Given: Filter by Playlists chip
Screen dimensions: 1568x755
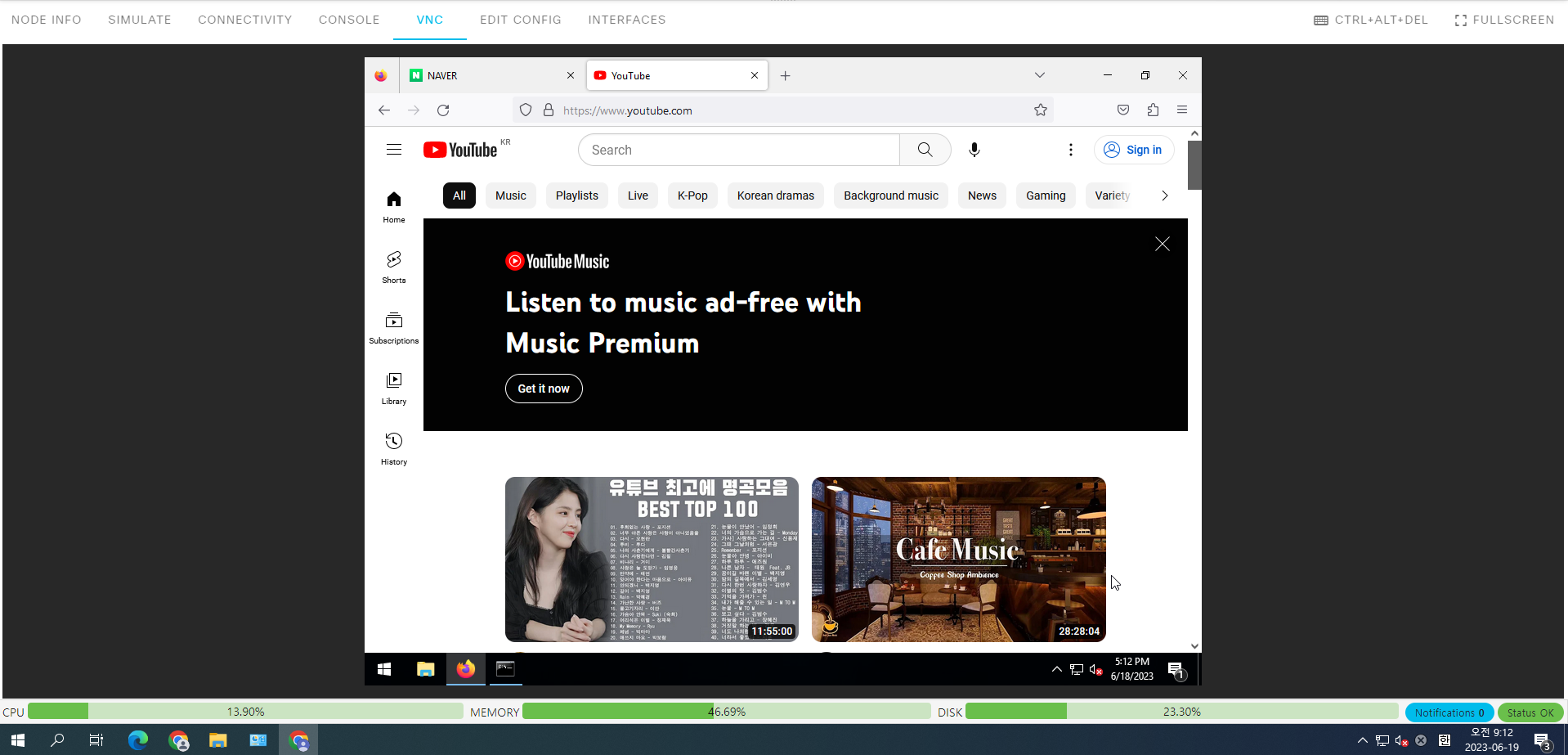Looking at the screenshot, I should tap(577, 195).
